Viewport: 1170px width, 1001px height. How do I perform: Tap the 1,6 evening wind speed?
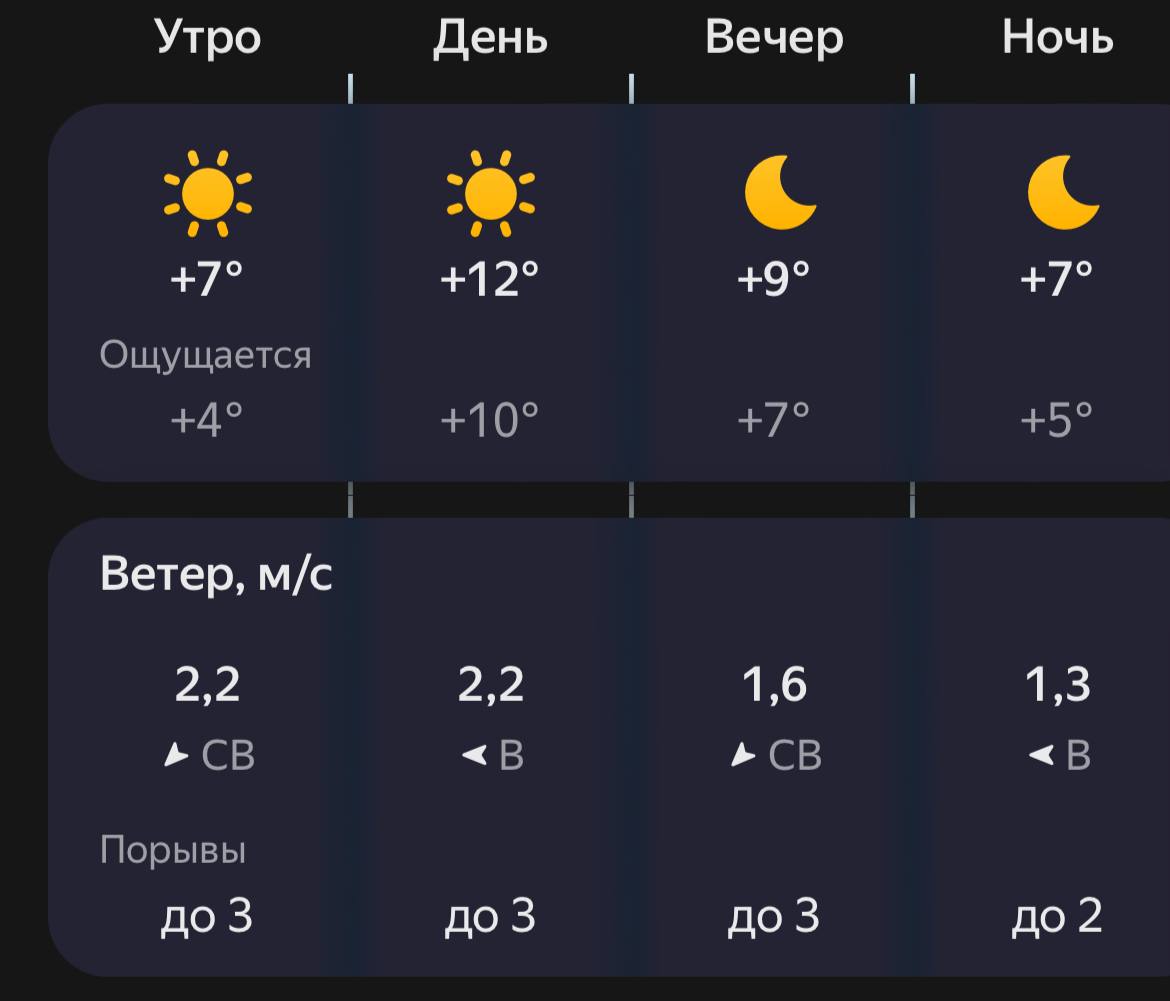click(774, 685)
